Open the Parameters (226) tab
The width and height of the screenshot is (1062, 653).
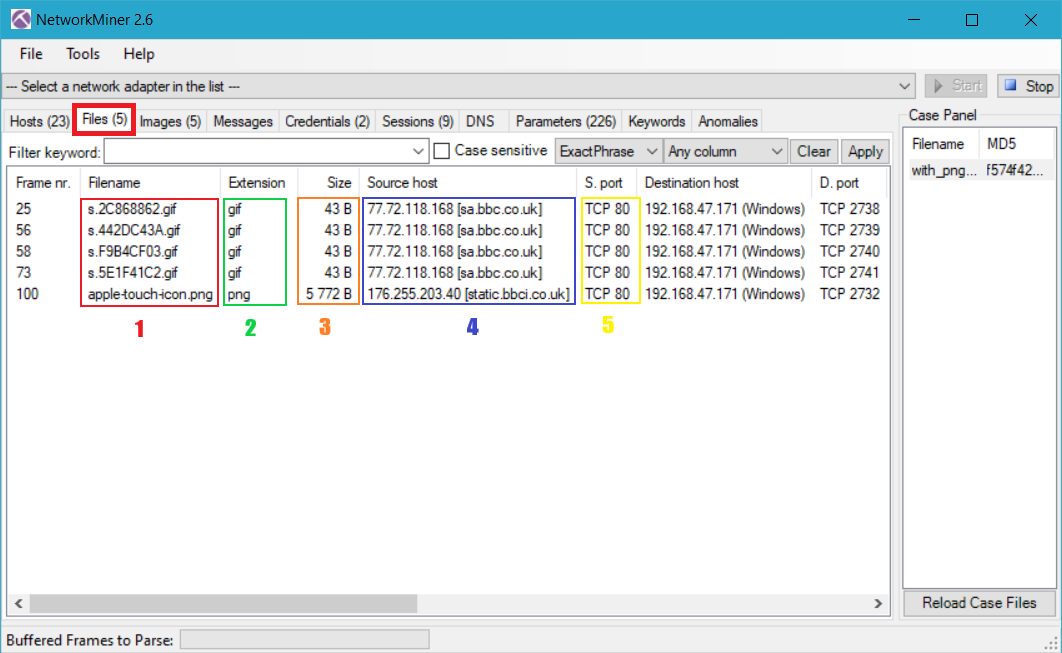tap(565, 121)
